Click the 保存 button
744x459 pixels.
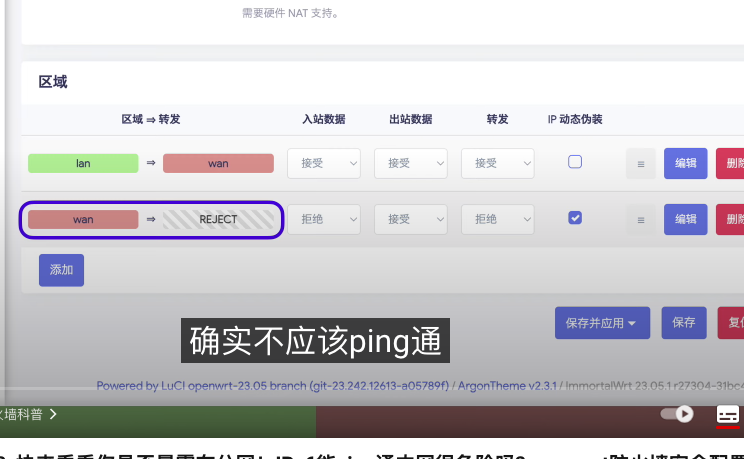[683, 323]
